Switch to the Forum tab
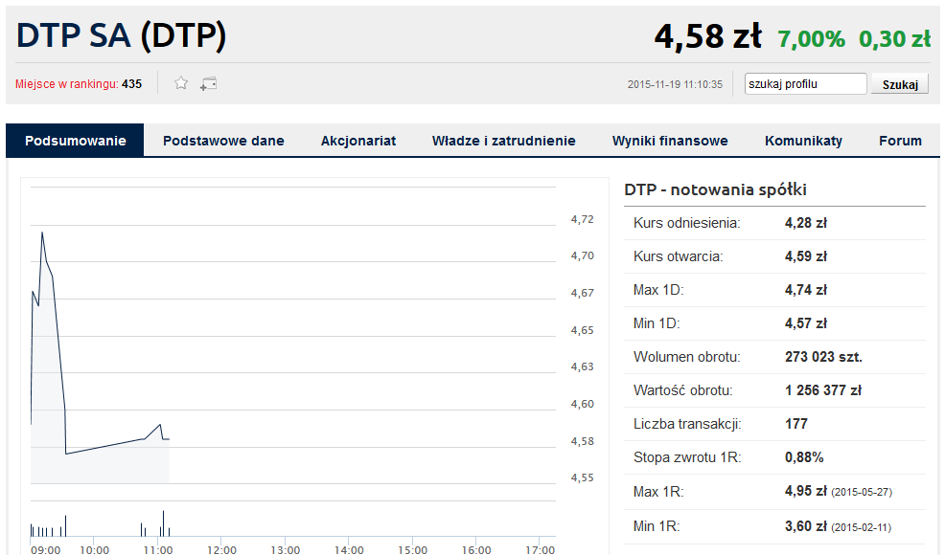Viewport: 945px width, 555px height. click(900, 141)
